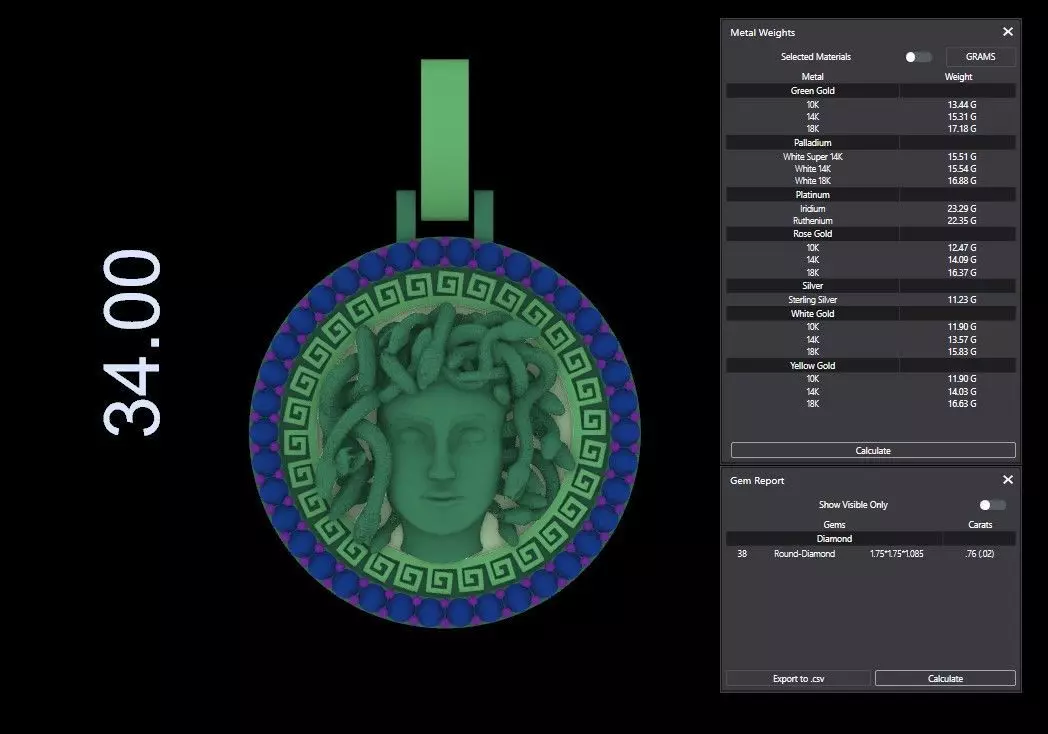Select the Ruthenium row
The image size is (1048, 734).
point(871,221)
